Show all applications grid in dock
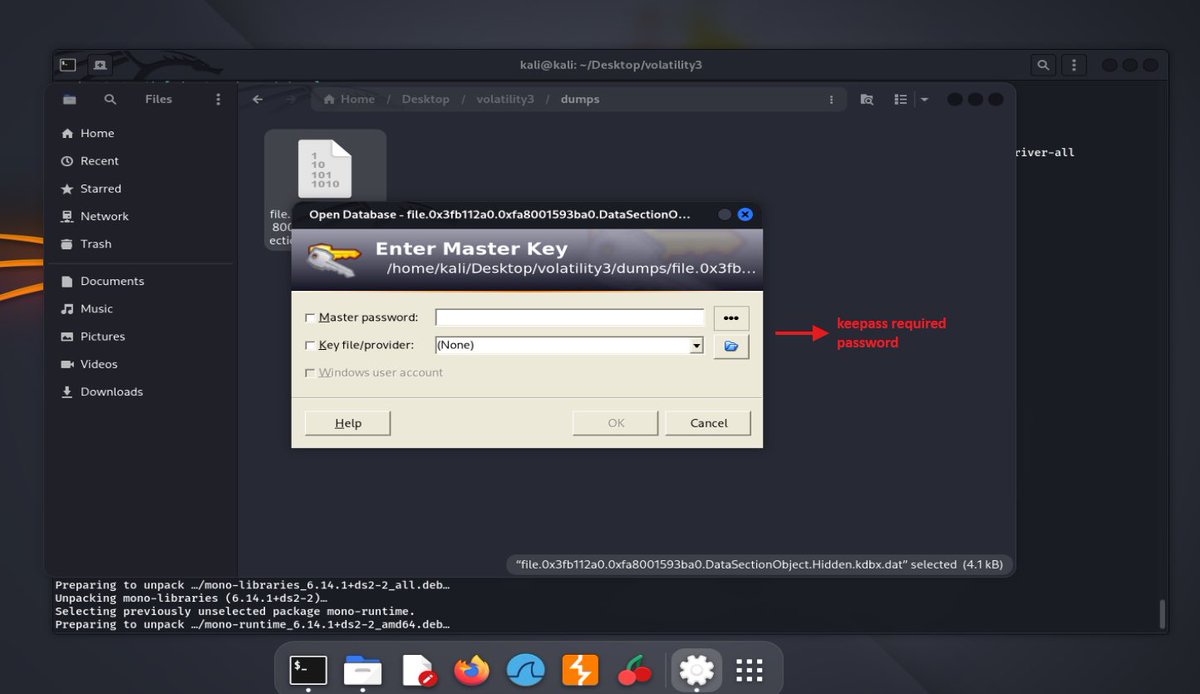 click(x=750, y=669)
